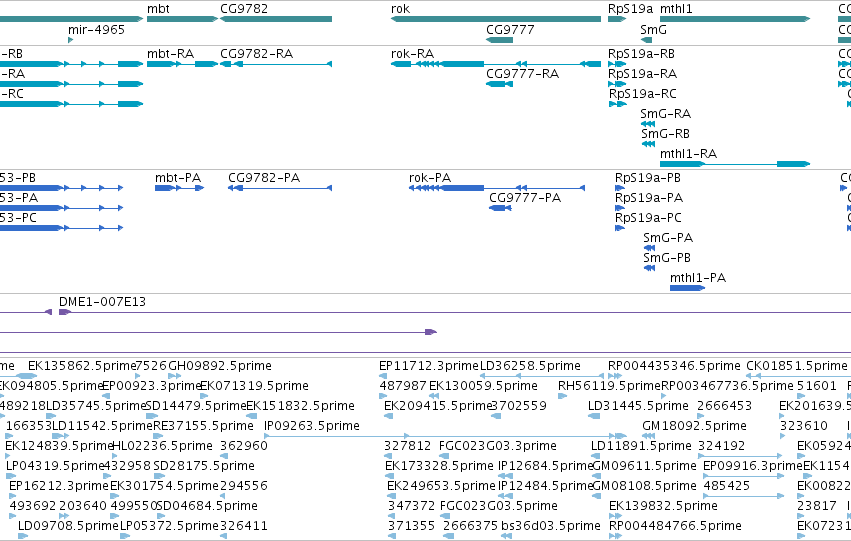Select protein 'RpS19a-PB'

620,188
